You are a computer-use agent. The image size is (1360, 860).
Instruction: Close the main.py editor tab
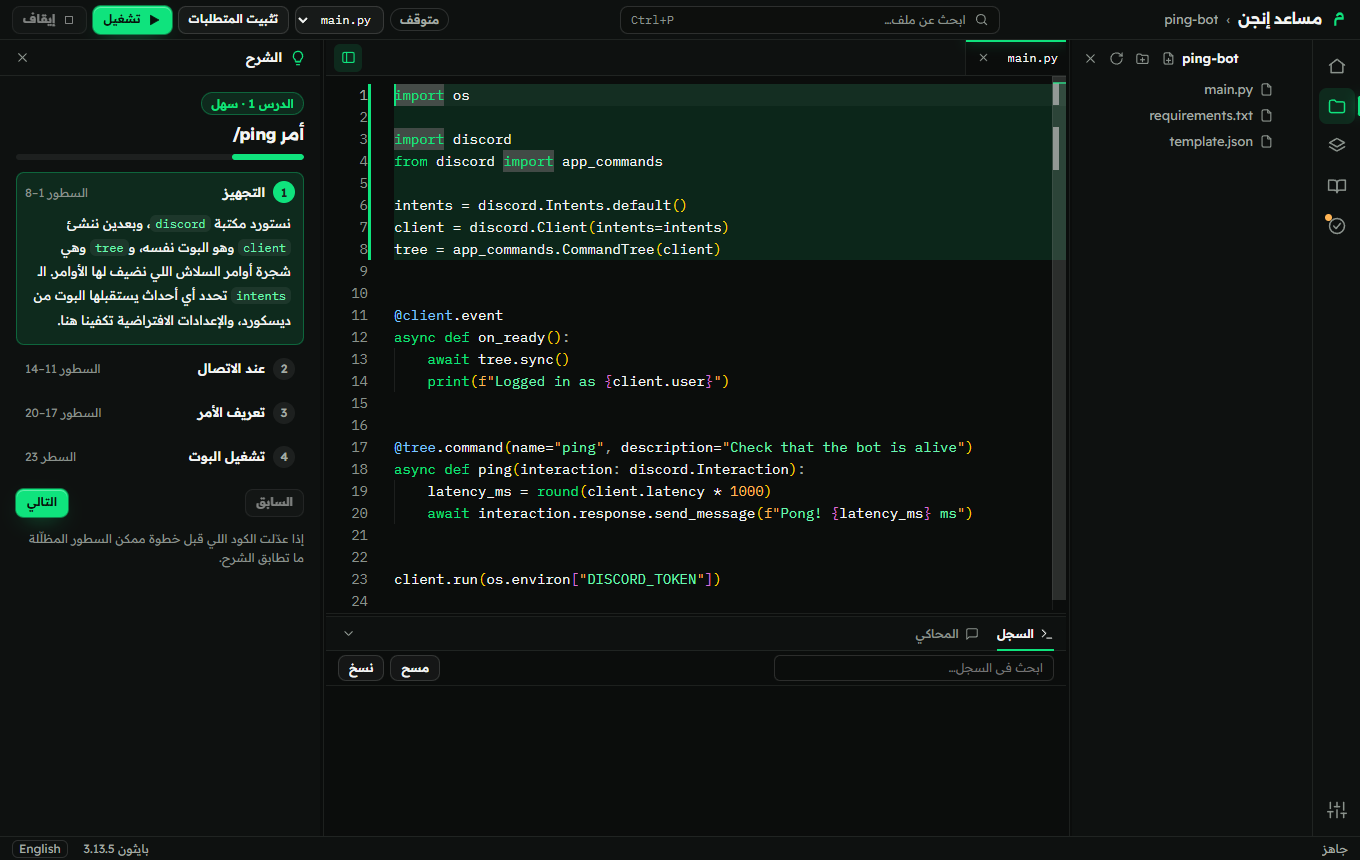click(983, 58)
